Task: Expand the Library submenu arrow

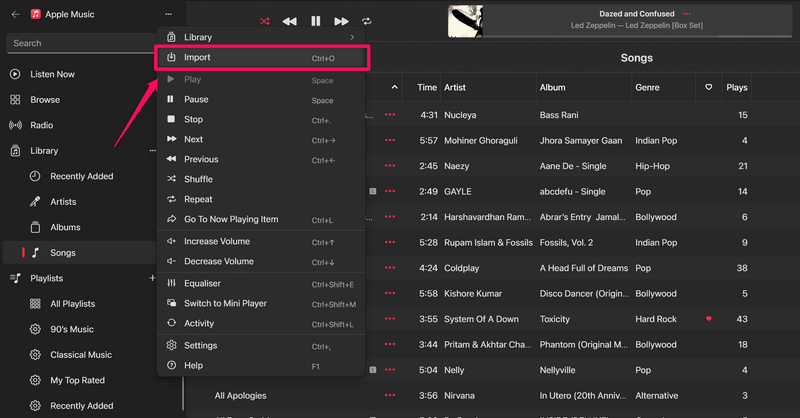Action: (x=351, y=37)
